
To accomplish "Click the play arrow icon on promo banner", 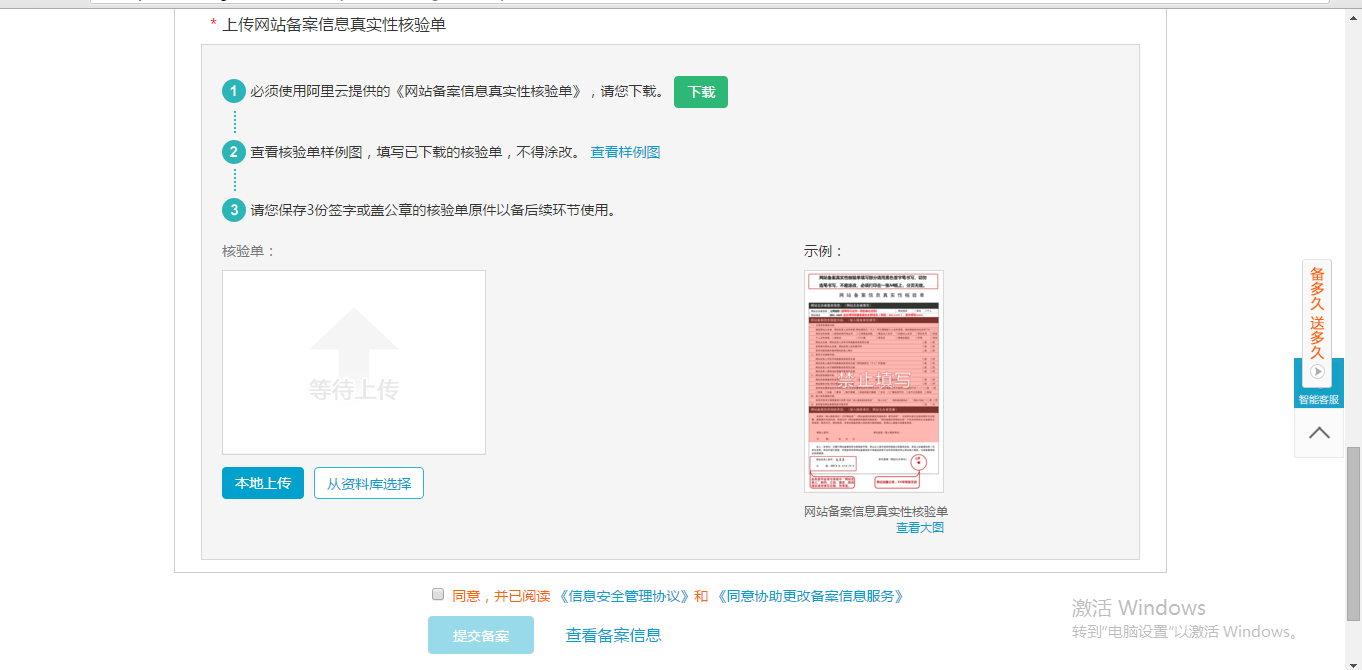I will [x=1317, y=371].
